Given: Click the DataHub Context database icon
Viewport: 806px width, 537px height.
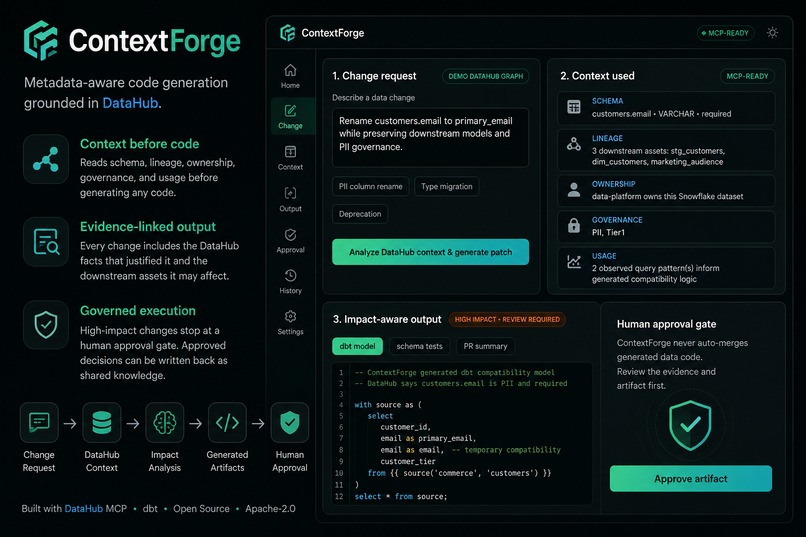Looking at the screenshot, I should (x=102, y=422).
